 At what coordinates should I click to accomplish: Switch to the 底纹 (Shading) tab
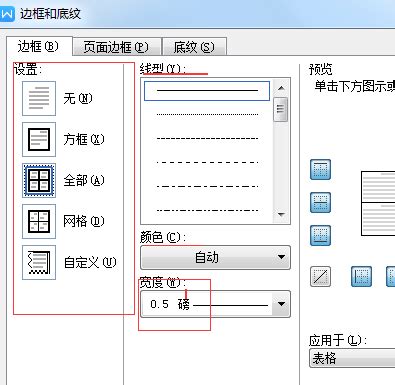(x=194, y=47)
